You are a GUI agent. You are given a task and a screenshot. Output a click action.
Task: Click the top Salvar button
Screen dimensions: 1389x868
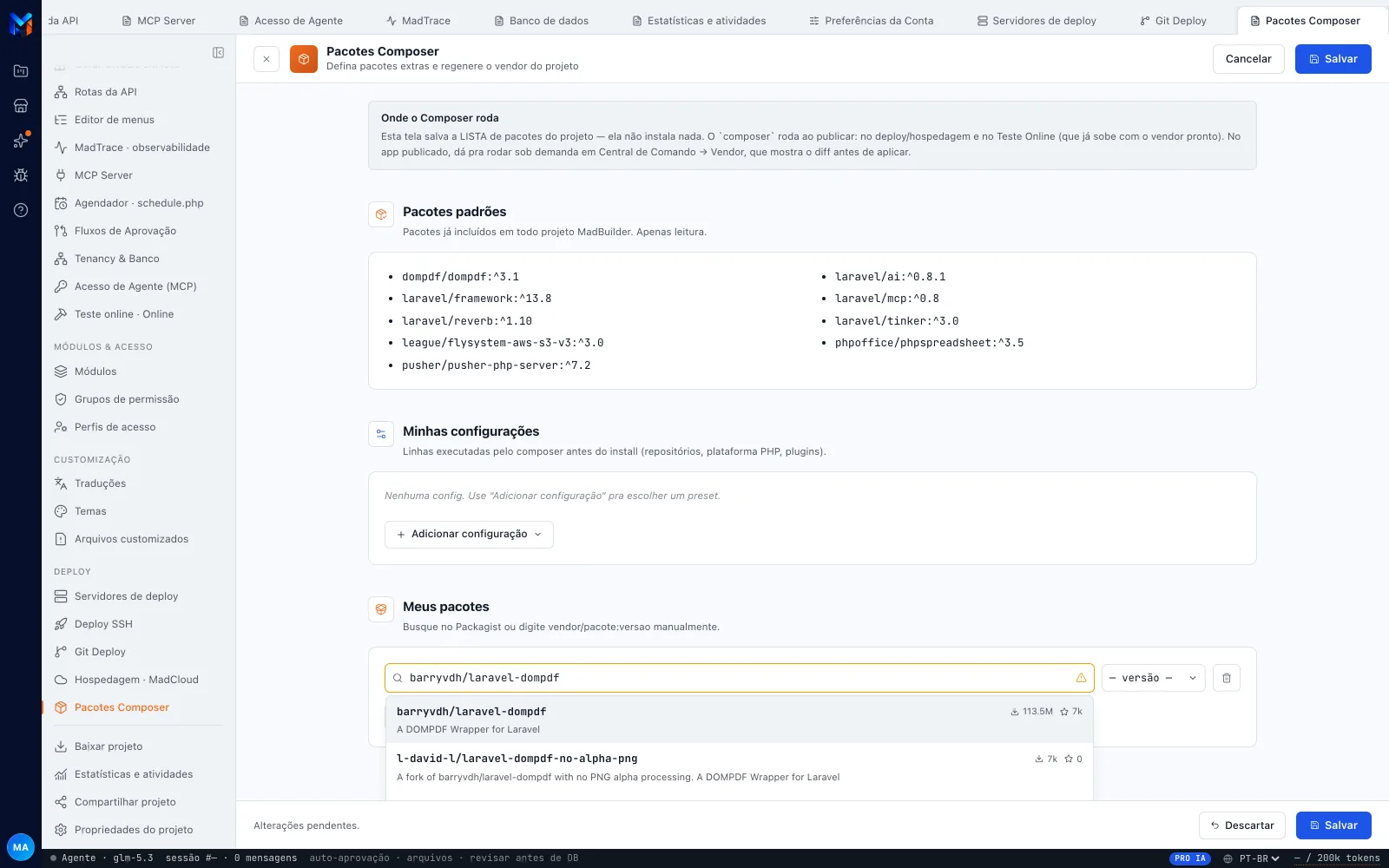[x=1333, y=59]
